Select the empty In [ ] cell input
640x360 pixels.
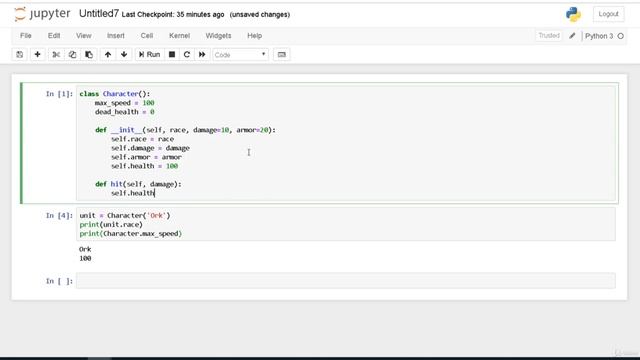click(346, 281)
